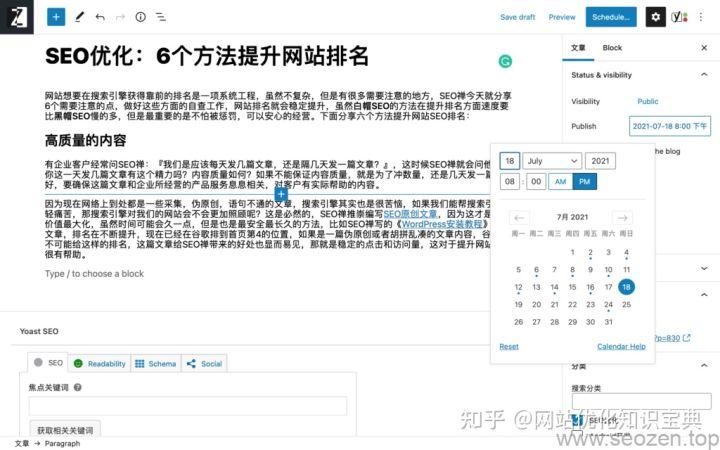Image resolution: width=720 pixels, height=450 pixels.
Task: Click the Schedule... button
Action: (x=610, y=17)
